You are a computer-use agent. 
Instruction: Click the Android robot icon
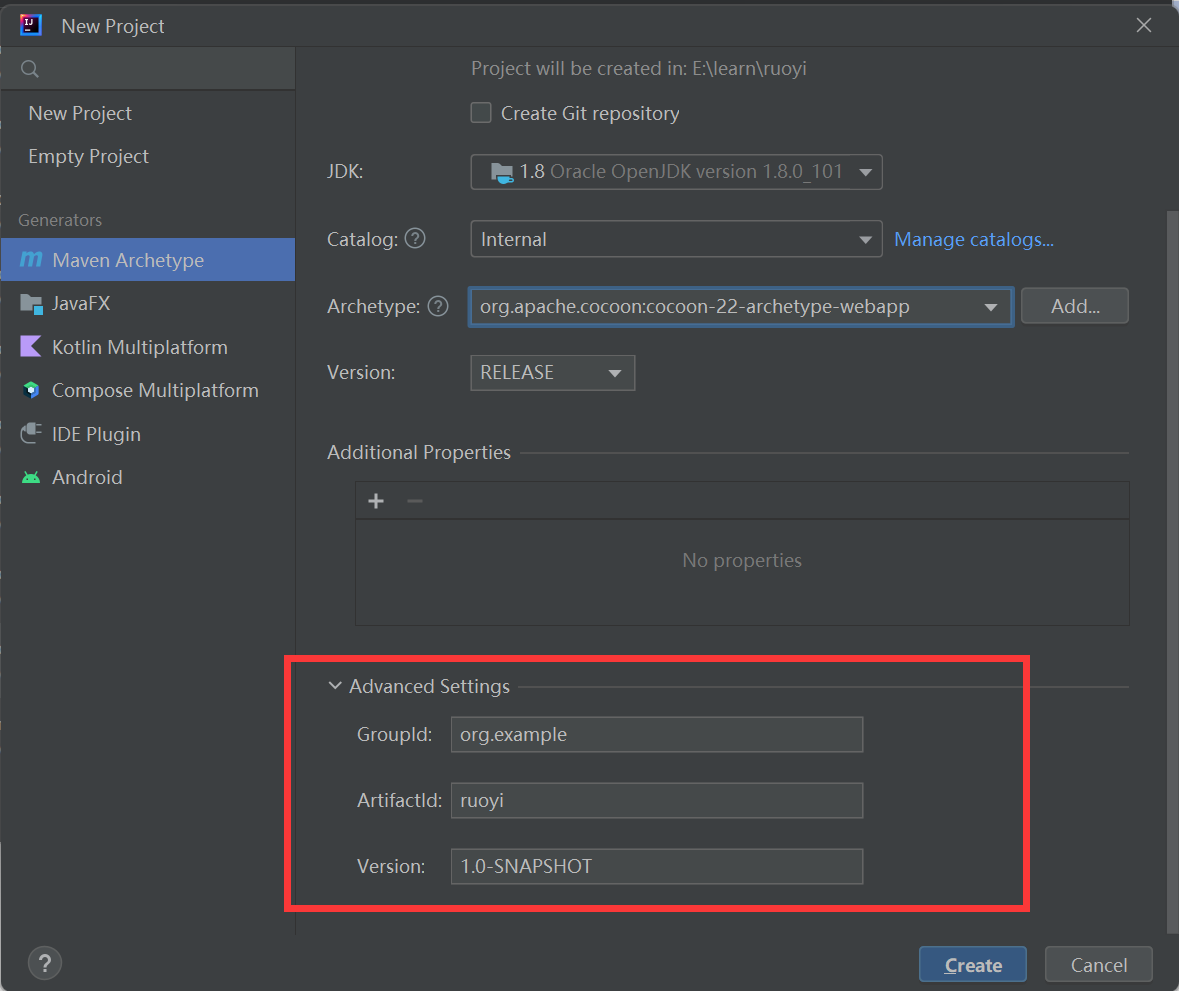tap(31, 477)
